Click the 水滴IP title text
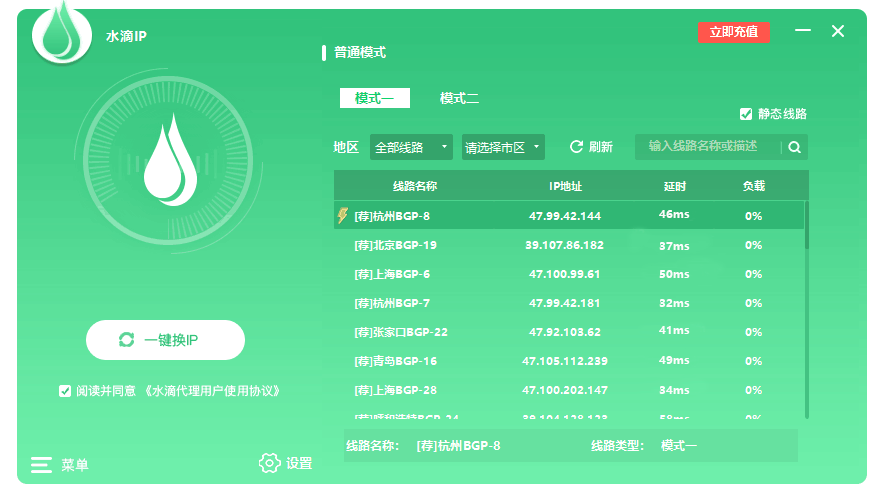 coord(126,36)
